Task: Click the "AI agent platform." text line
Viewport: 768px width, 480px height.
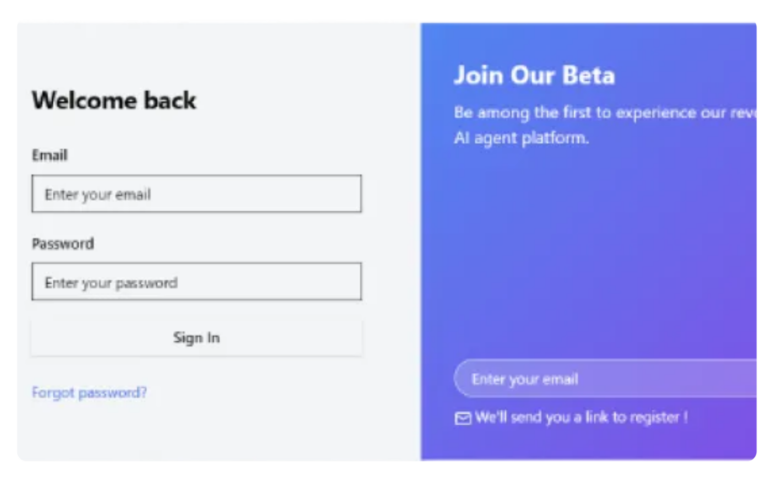Action: pyautogui.click(x=521, y=138)
